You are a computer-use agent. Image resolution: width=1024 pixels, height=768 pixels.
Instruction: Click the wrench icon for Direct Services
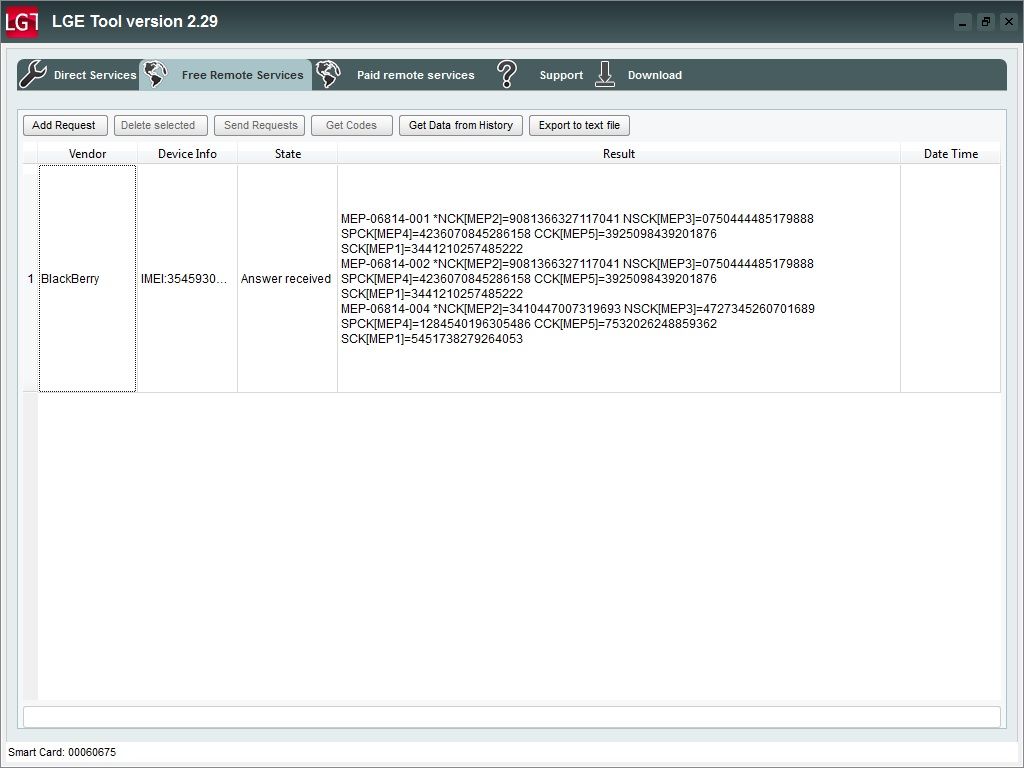click(33, 74)
